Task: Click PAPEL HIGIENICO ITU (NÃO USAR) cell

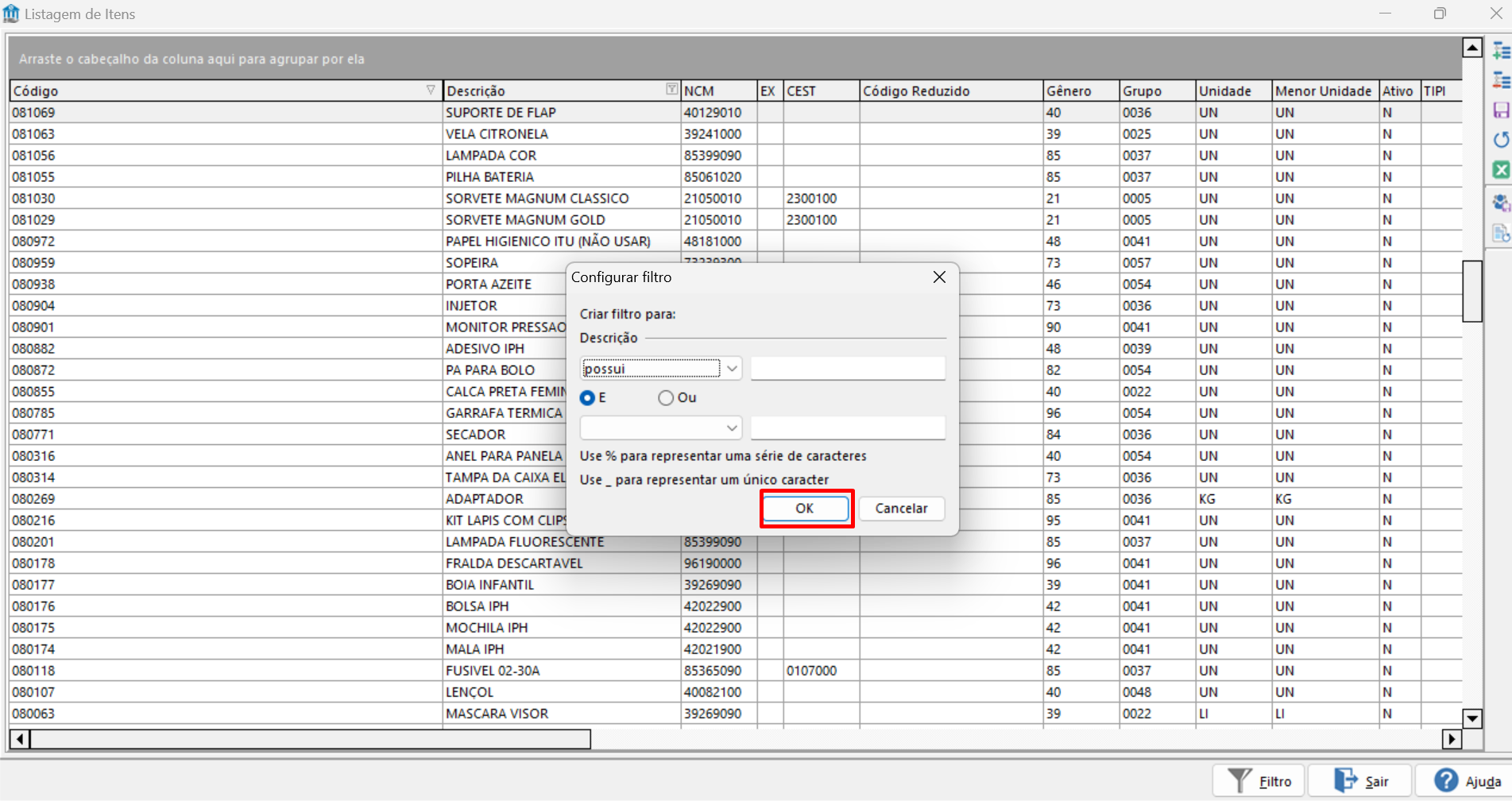Action: pos(561,241)
